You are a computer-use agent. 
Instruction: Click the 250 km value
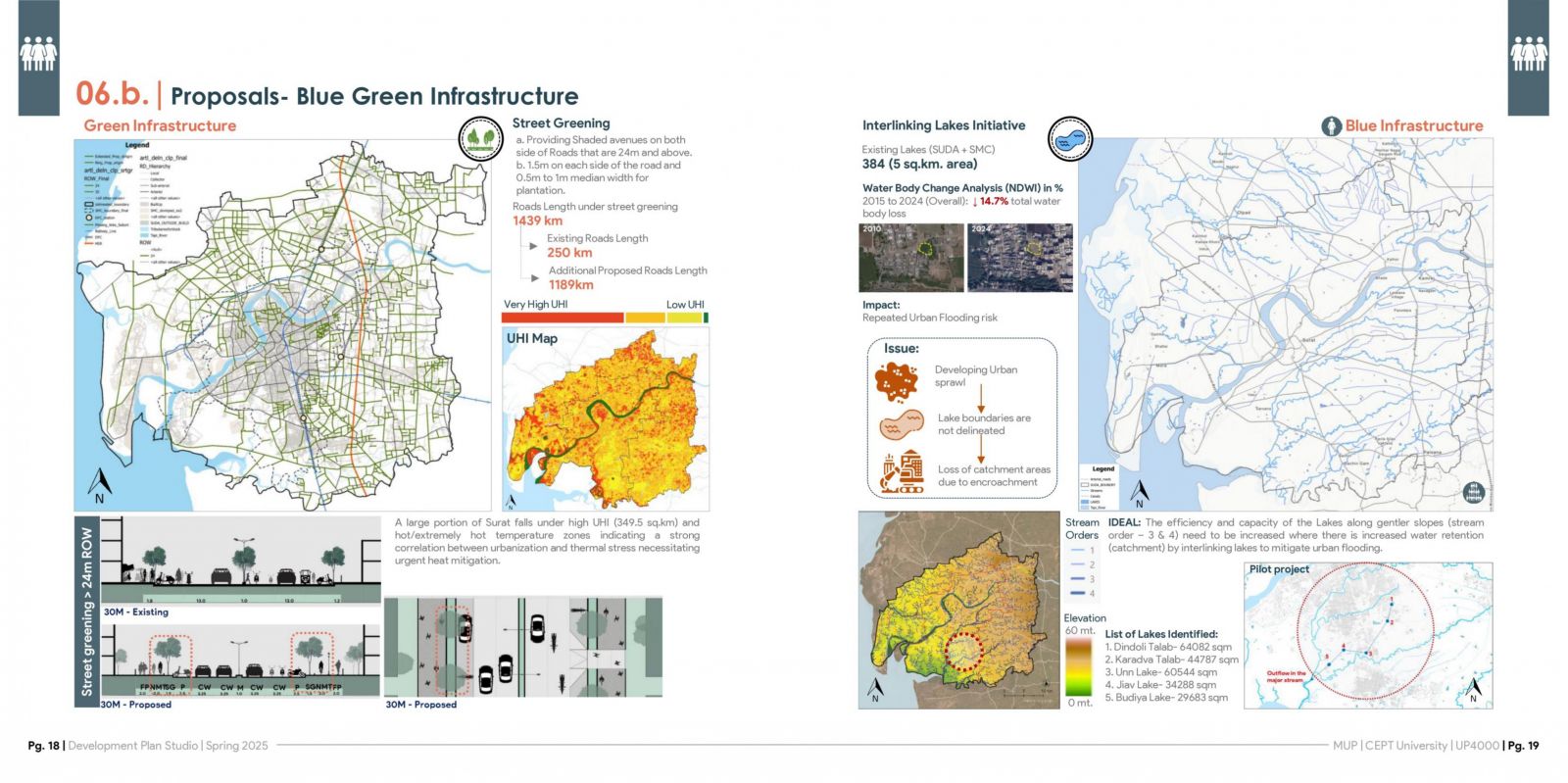(569, 252)
